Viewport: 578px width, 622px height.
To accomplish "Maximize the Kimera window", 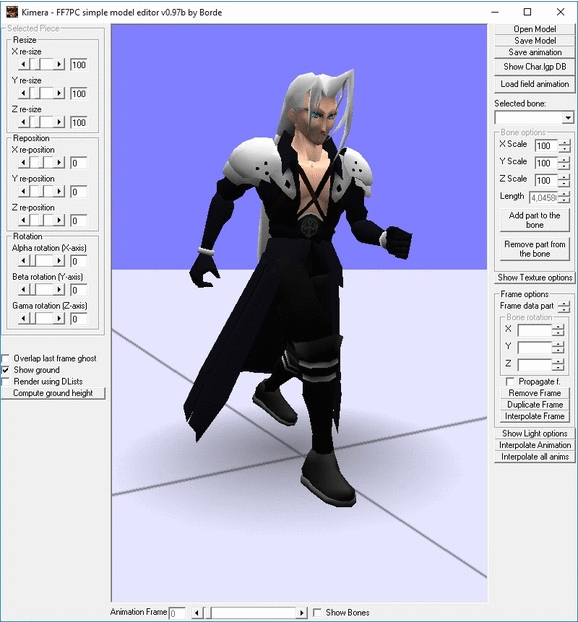I will pyautogui.click(x=527, y=12).
